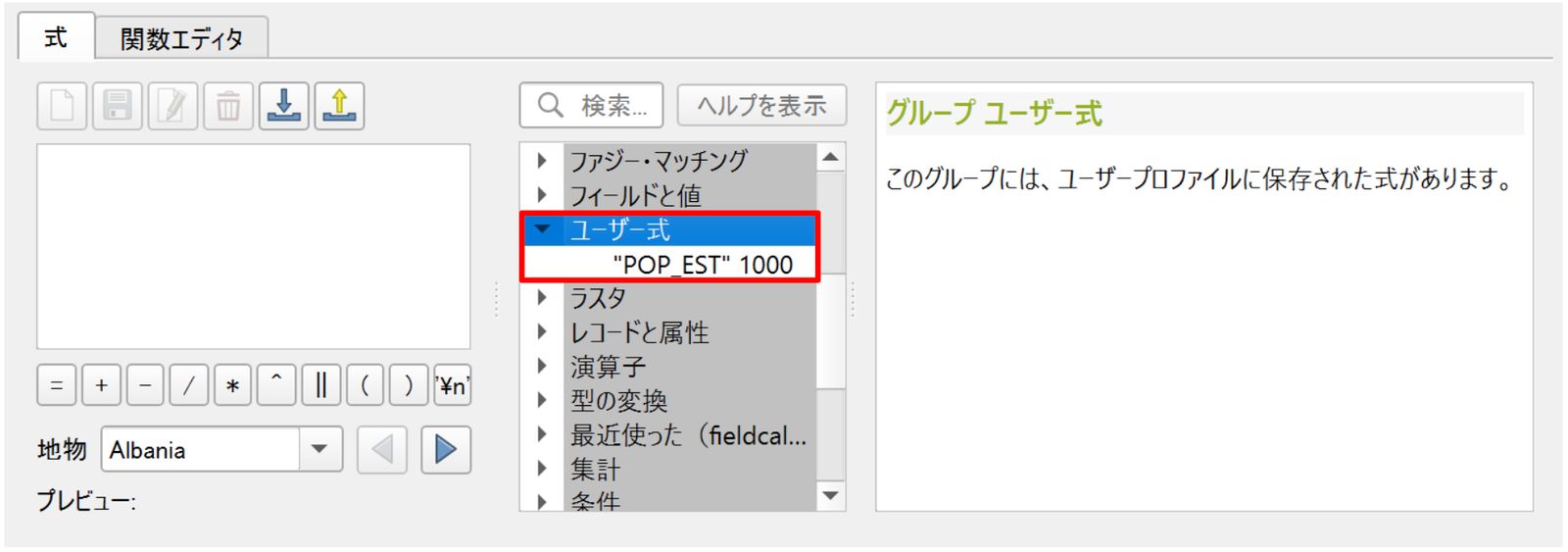The height and width of the screenshot is (552, 1568).
Task: Insert the power caret operator
Action: [x=276, y=385]
